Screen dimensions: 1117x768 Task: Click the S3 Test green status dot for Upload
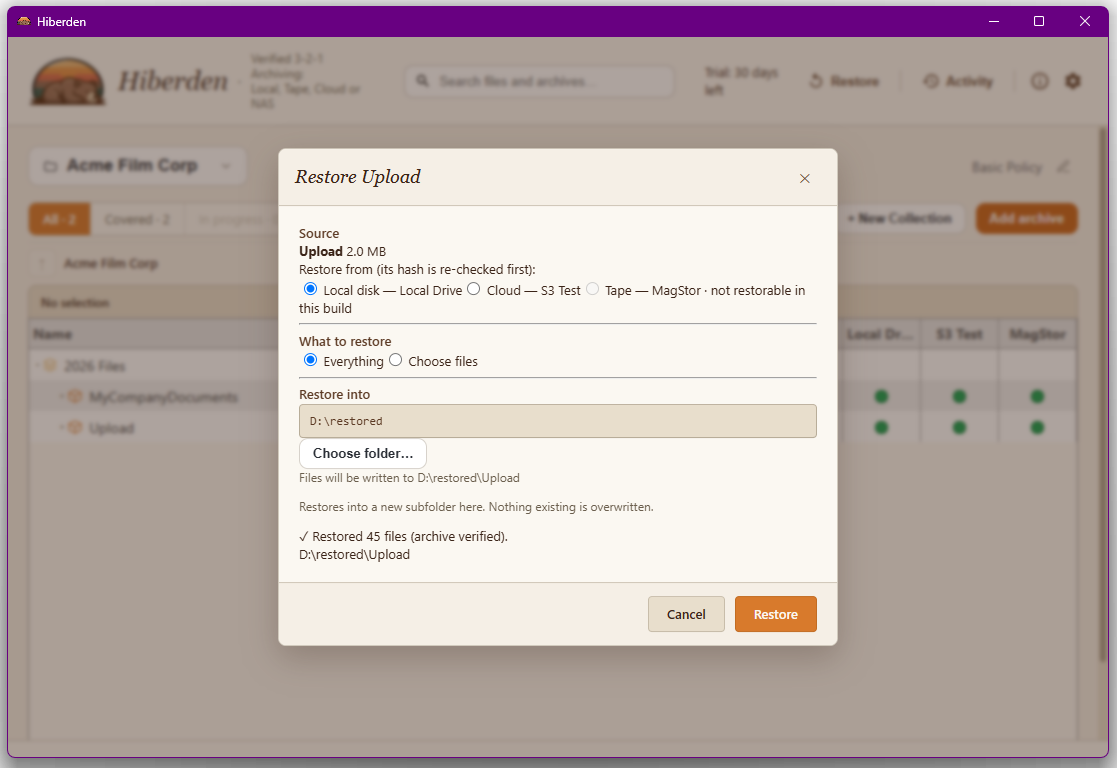[x=960, y=428]
